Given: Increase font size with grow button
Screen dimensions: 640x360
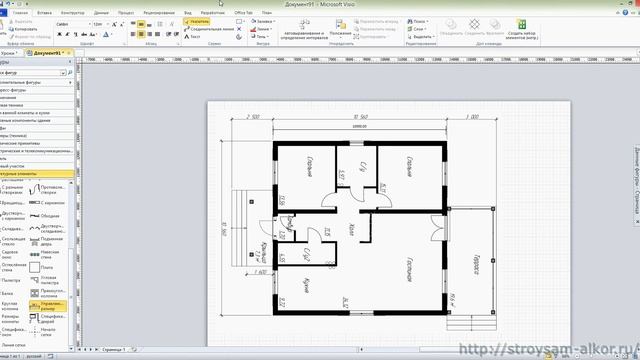Looking at the screenshot, I should (115, 24).
